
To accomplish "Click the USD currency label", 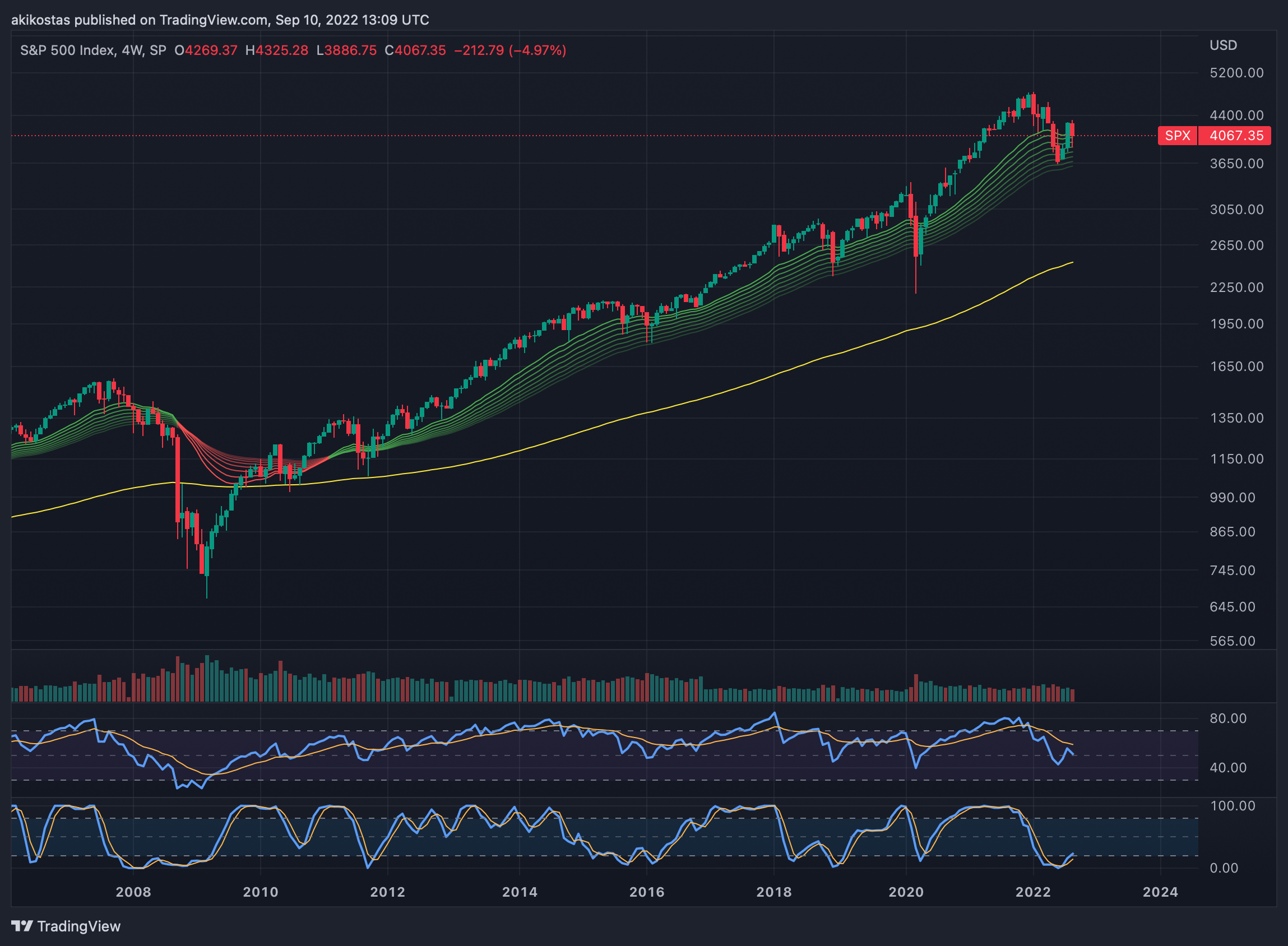I will pyautogui.click(x=1223, y=45).
